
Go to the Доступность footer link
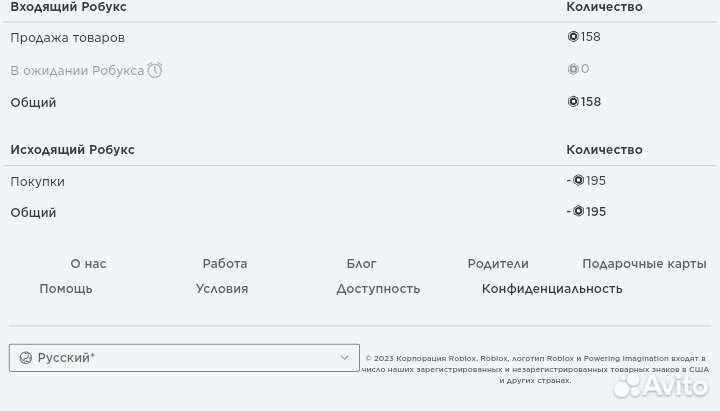tap(378, 289)
